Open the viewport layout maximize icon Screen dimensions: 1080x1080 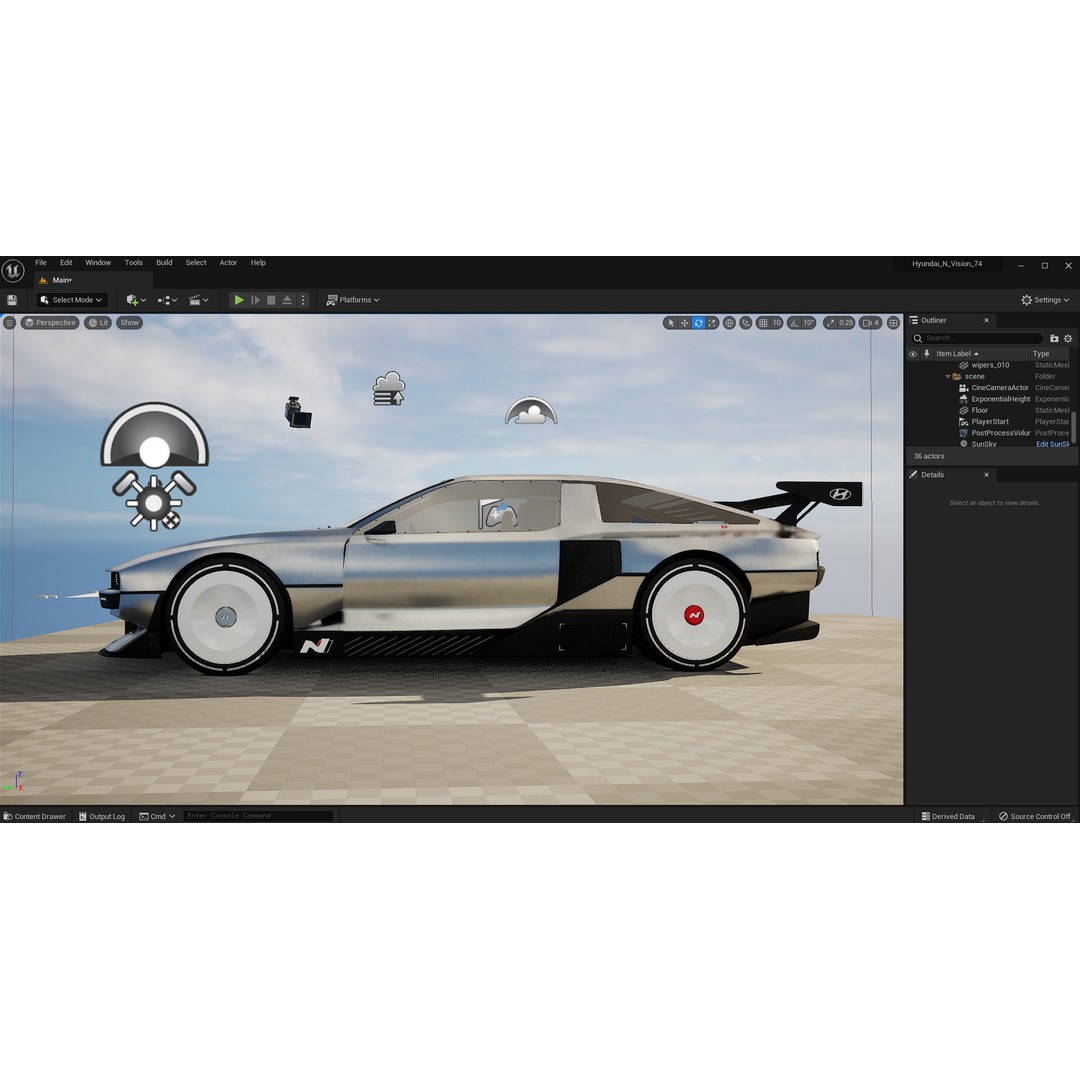[893, 323]
